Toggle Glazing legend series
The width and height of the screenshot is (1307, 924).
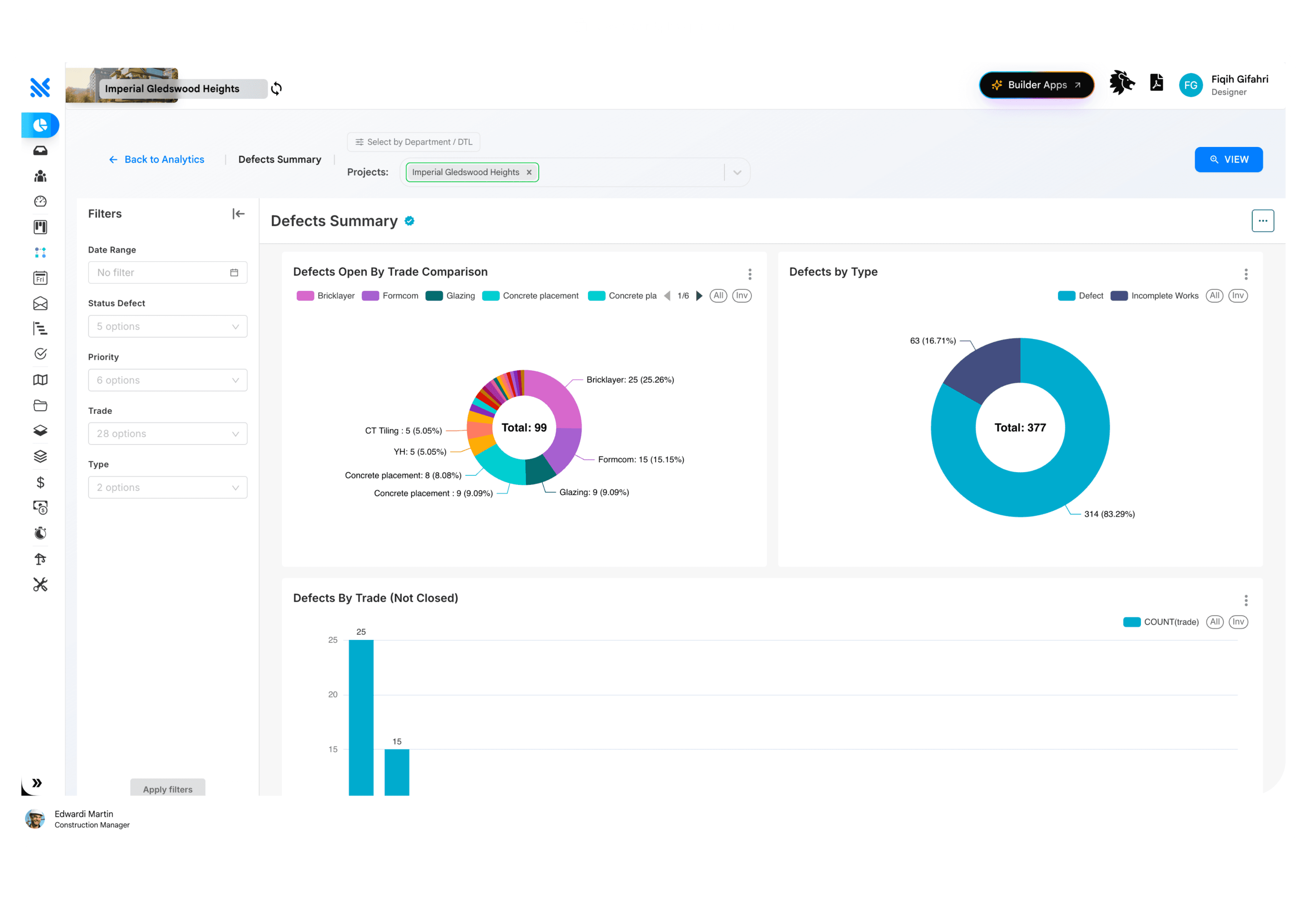[450, 295]
